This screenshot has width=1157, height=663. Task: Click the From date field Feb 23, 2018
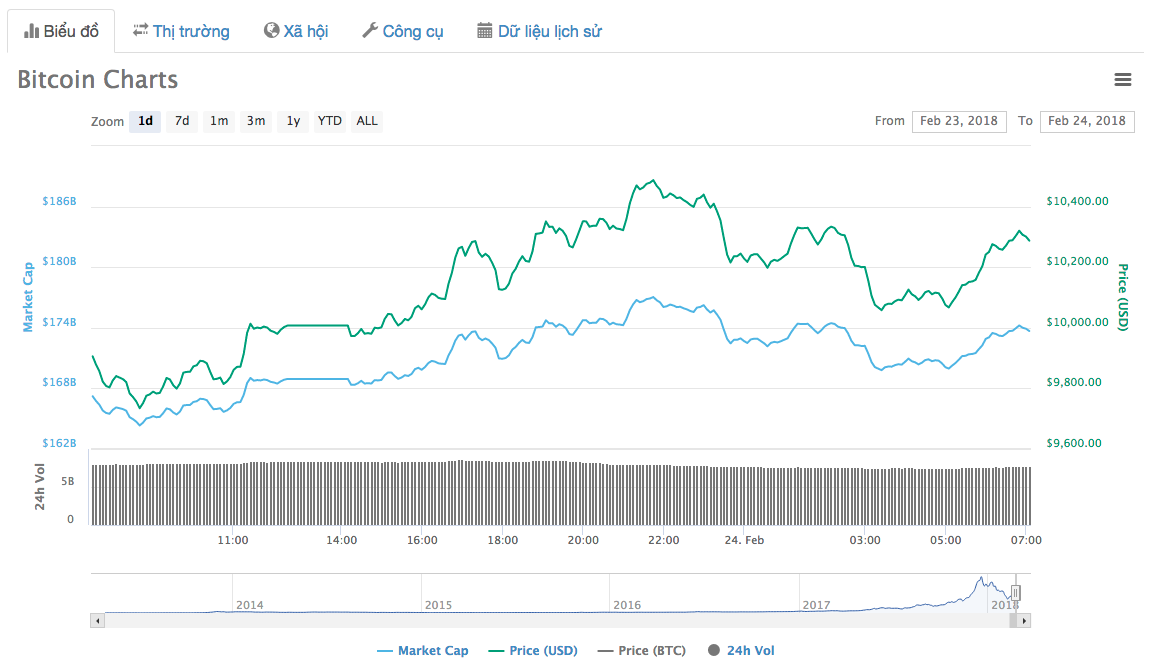[959, 121]
